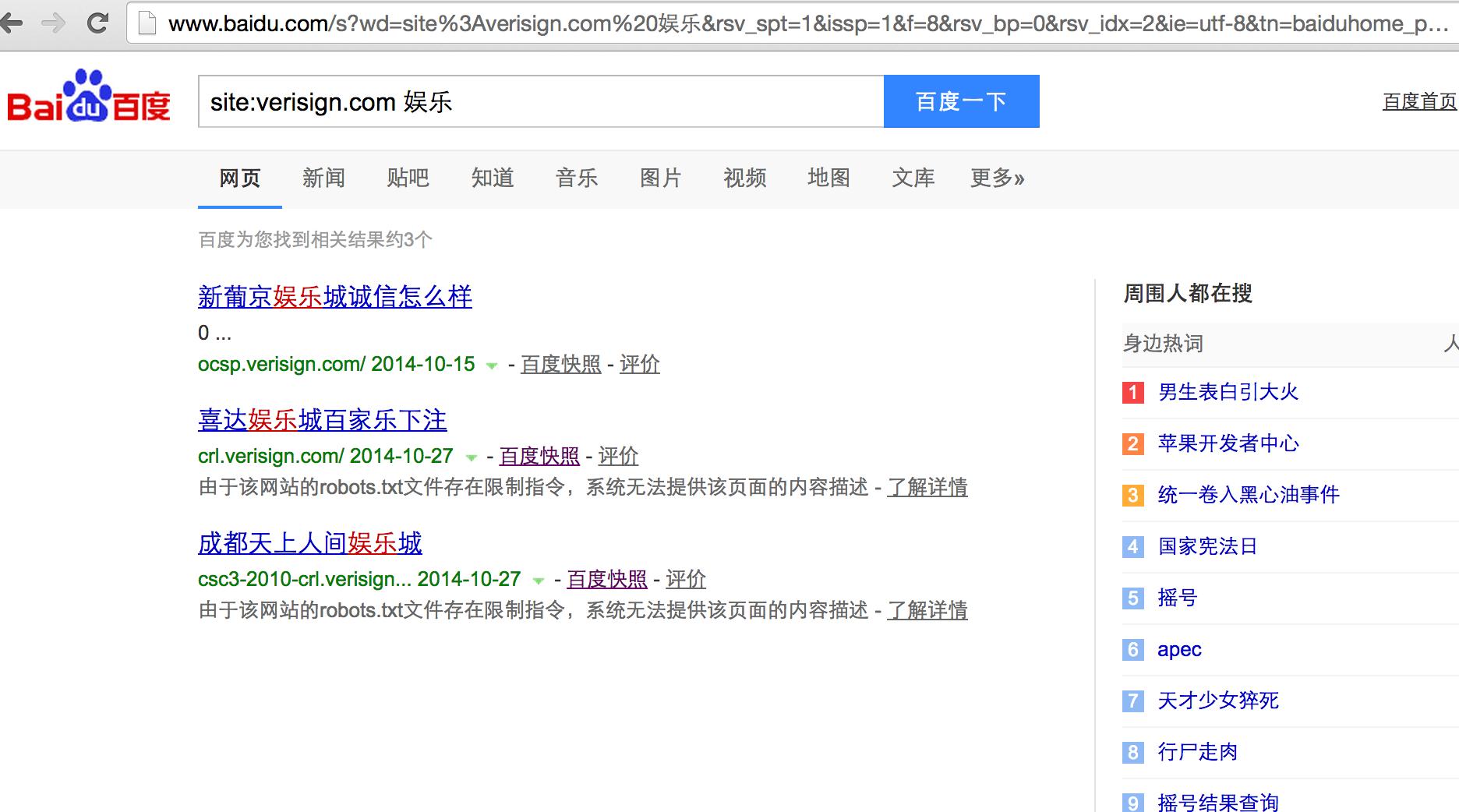Click 了解详情 under csc3-2010-crl.verisign result
Viewport: 1459px width, 812px height.
click(927, 610)
